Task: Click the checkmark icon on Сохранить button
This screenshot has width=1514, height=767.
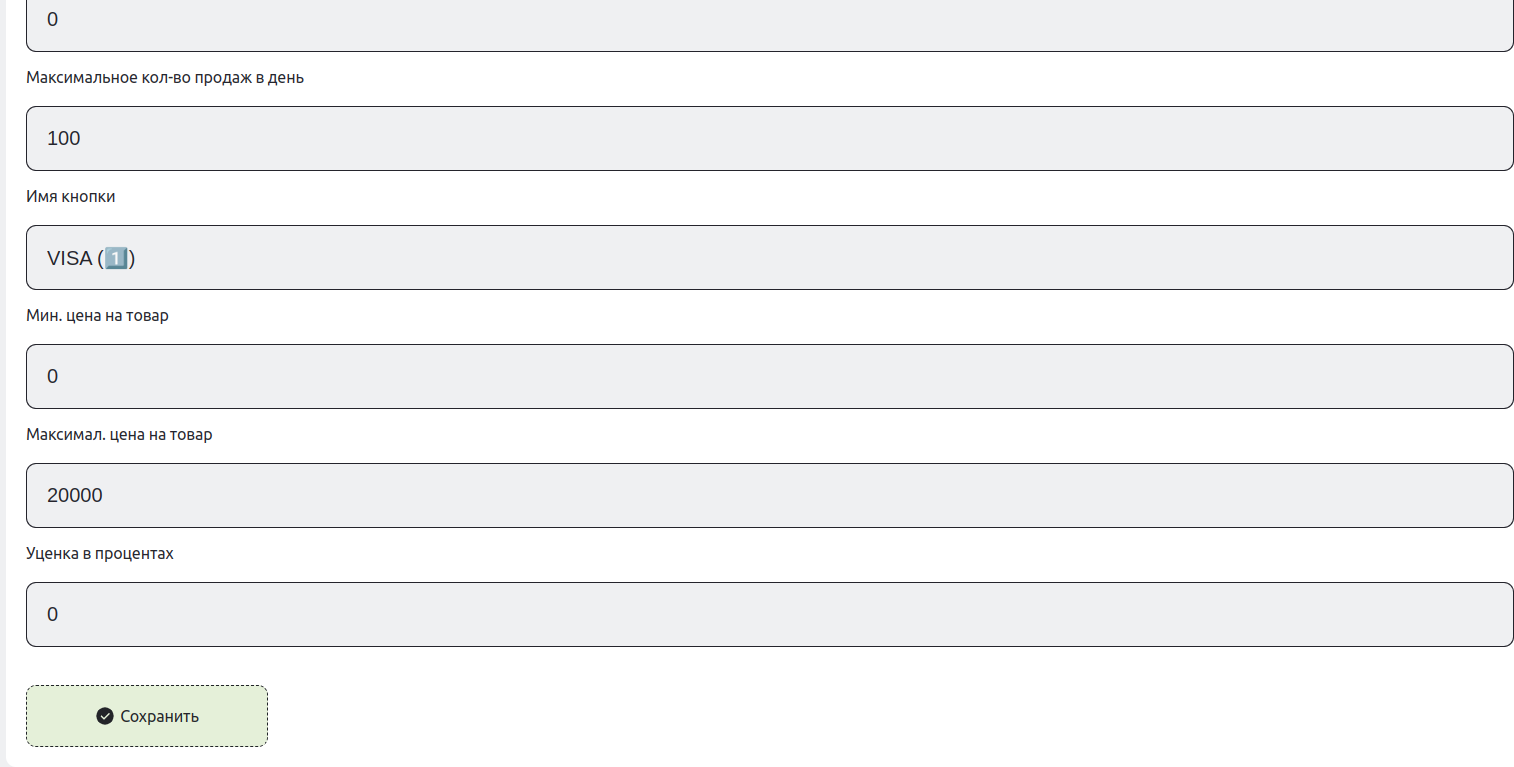Action: 105,716
